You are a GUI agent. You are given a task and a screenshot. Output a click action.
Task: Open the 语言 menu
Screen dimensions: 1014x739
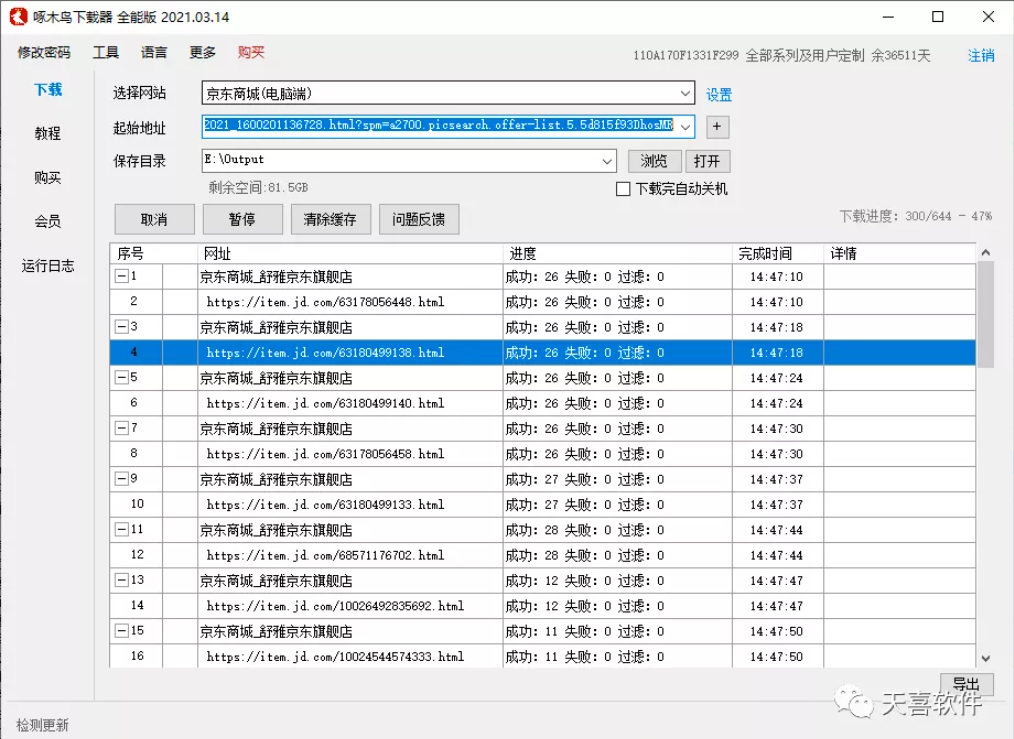154,52
